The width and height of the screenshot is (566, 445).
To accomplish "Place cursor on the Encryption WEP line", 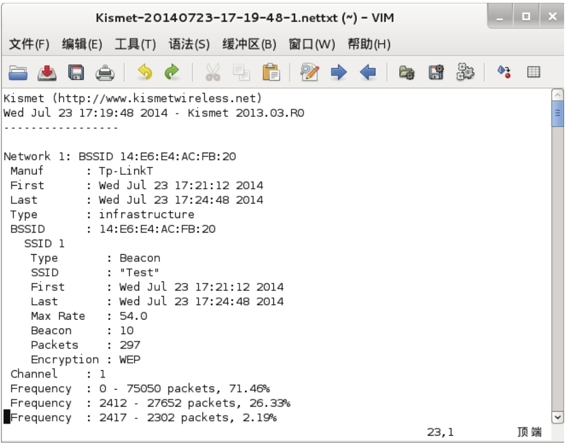I will (86, 359).
